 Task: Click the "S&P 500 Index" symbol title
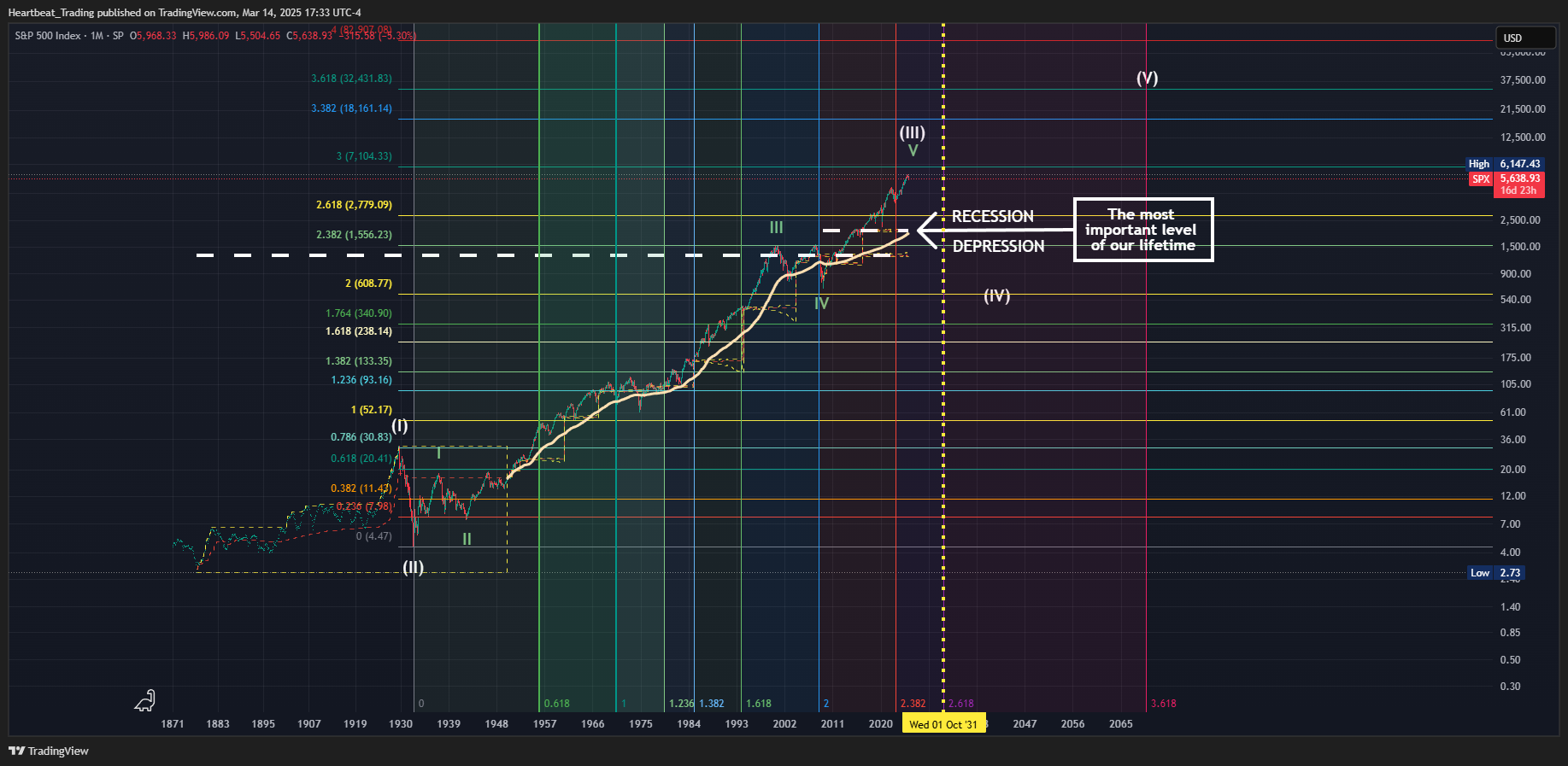point(48,36)
